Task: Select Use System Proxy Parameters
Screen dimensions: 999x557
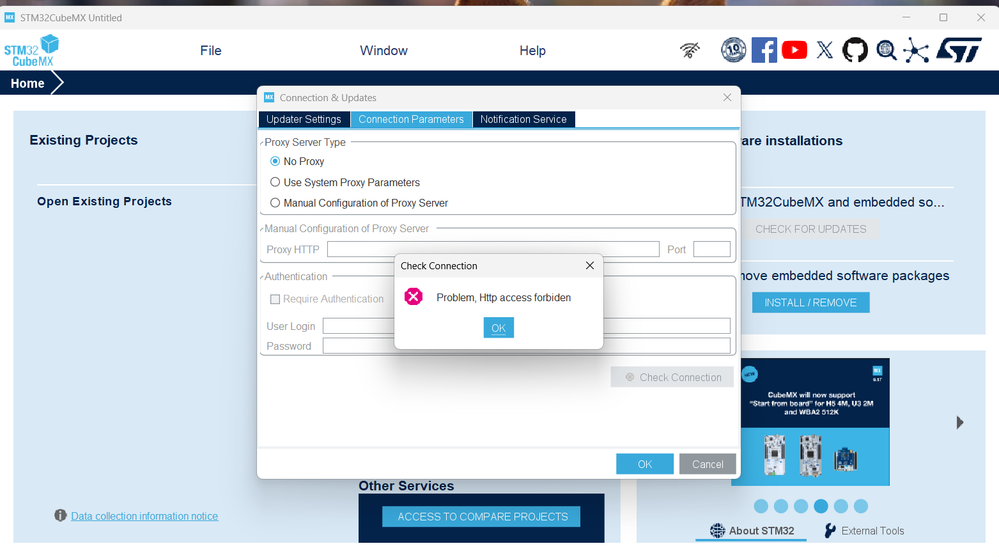Action: [275, 182]
